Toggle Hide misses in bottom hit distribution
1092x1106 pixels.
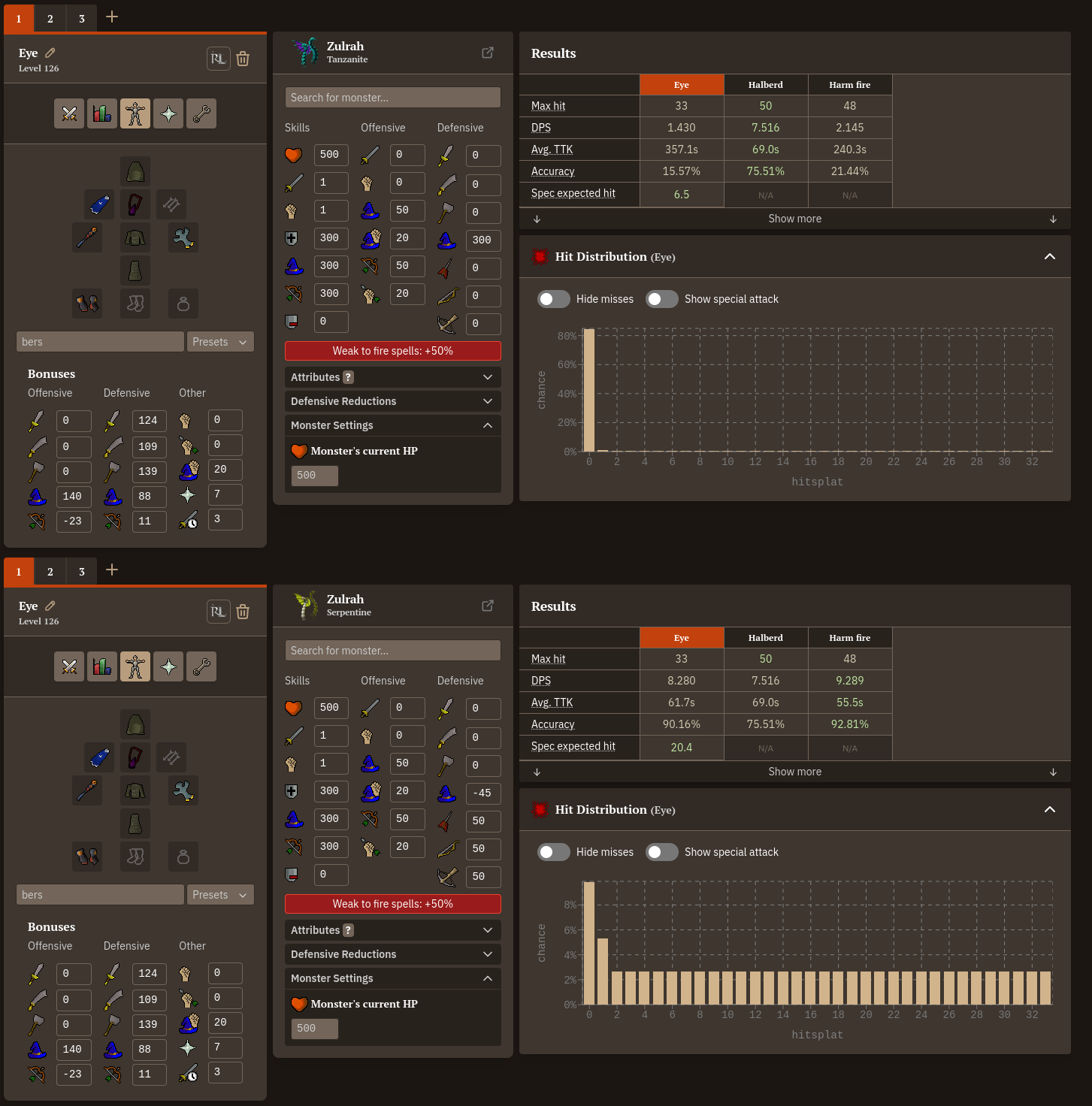tap(554, 852)
